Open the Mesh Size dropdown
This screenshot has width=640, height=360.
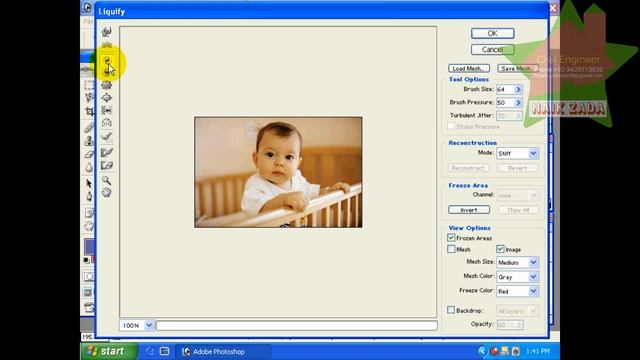click(533, 262)
